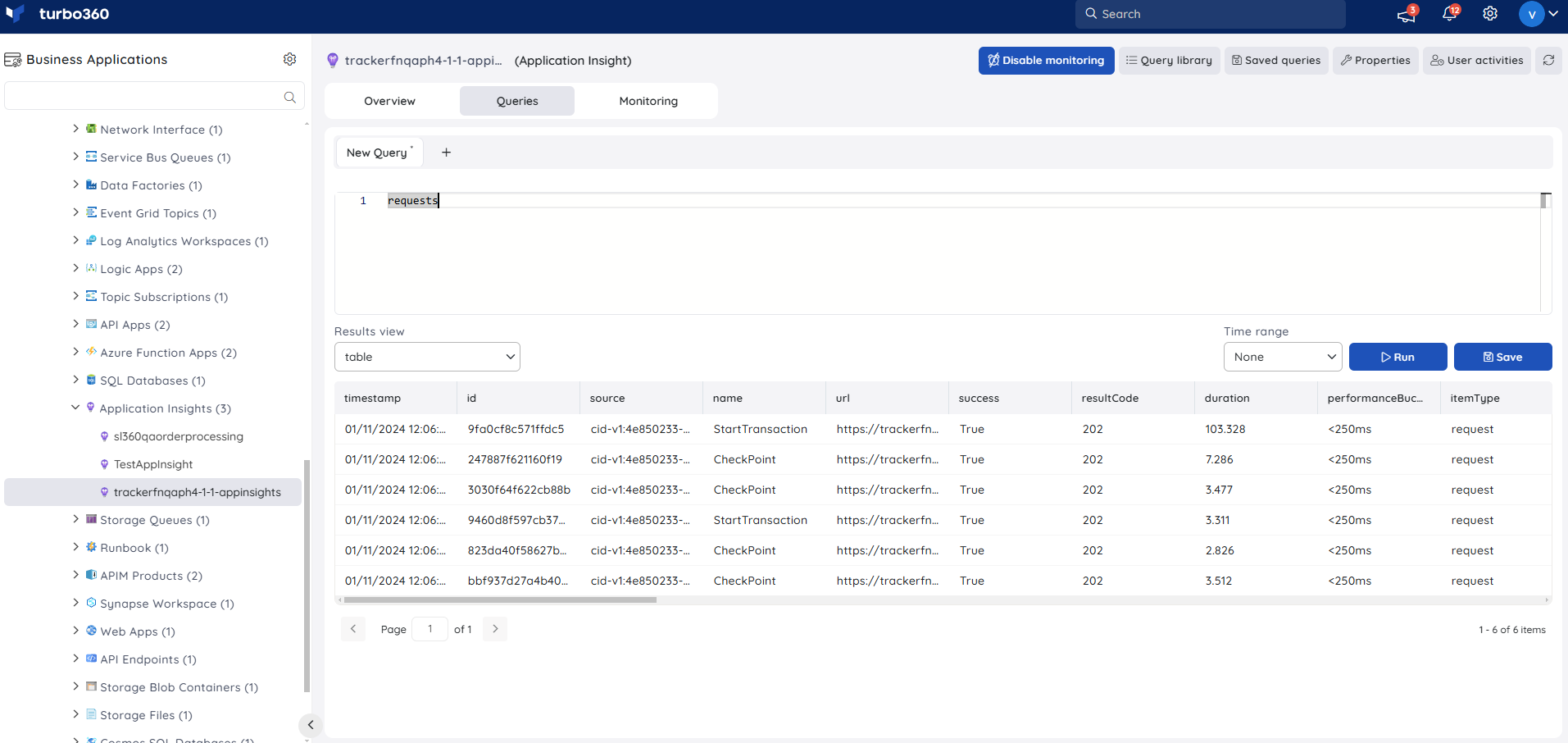Click the refresh icon beside User activities
Image resolution: width=1568 pixels, height=743 pixels.
pyautogui.click(x=1548, y=60)
